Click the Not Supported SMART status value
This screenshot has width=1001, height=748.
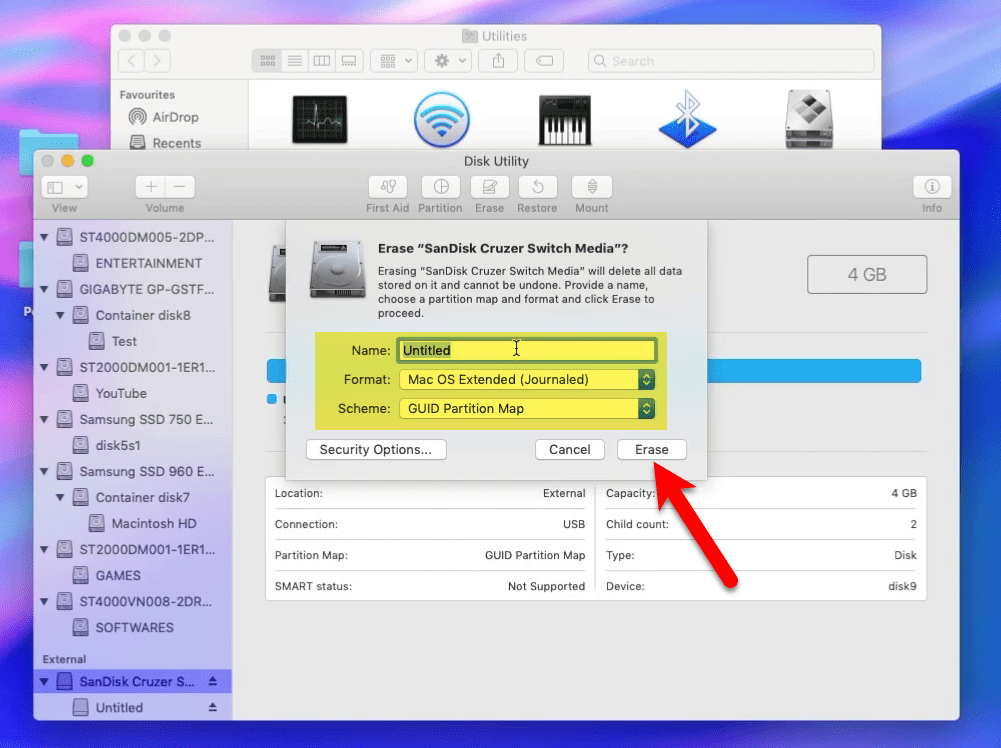pyautogui.click(x=546, y=586)
